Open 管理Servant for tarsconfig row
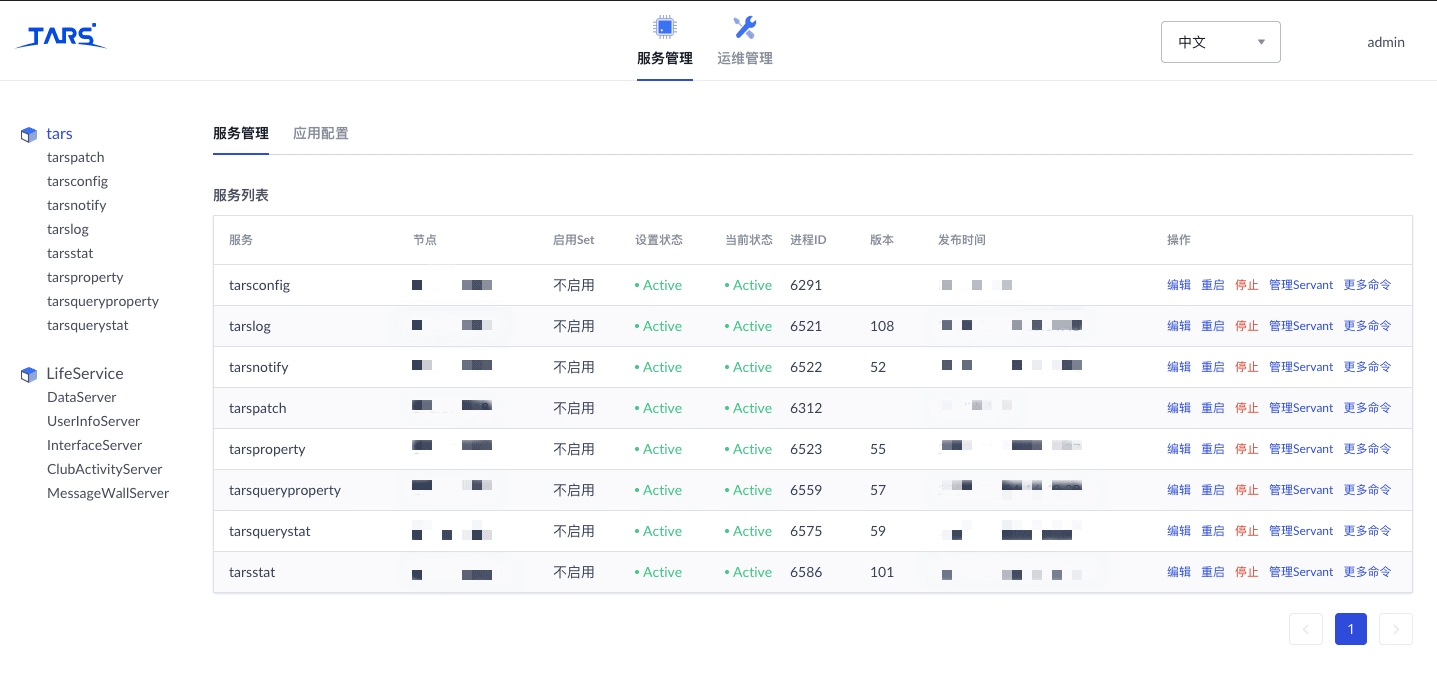 (1301, 285)
